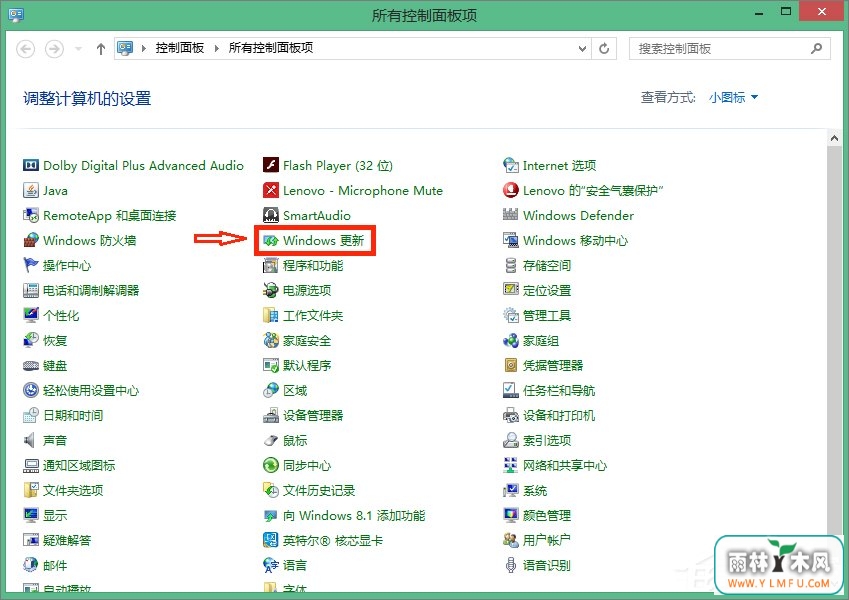Open the 英特尔® 核芯显卡 link

click(333, 540)
